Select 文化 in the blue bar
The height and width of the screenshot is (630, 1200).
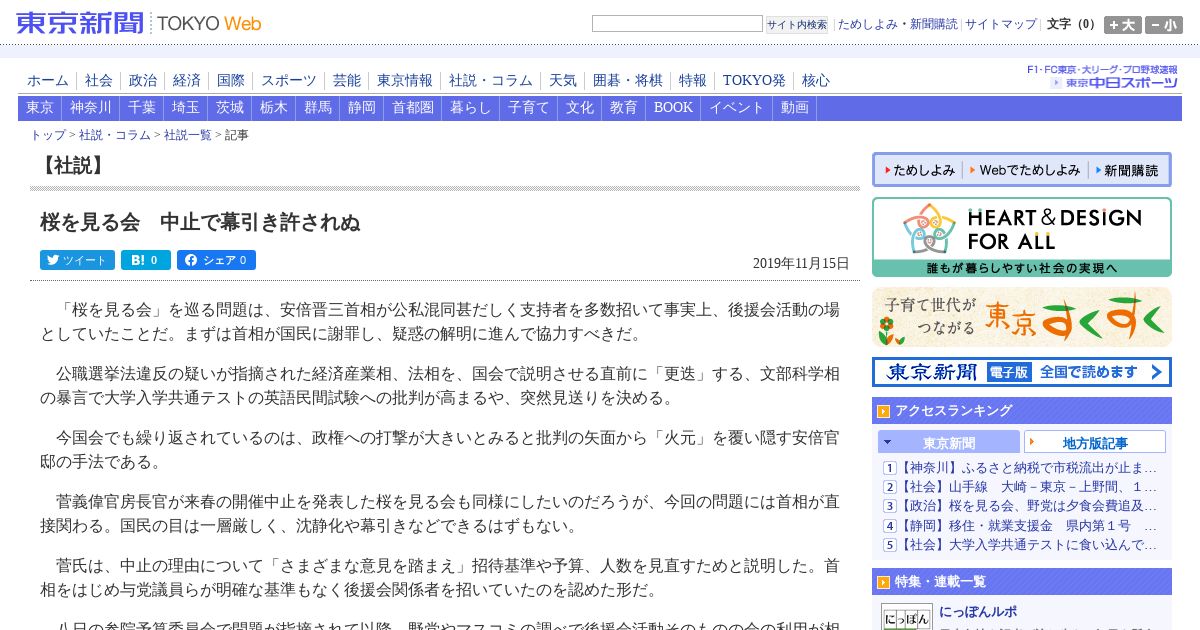coord(580,108)
